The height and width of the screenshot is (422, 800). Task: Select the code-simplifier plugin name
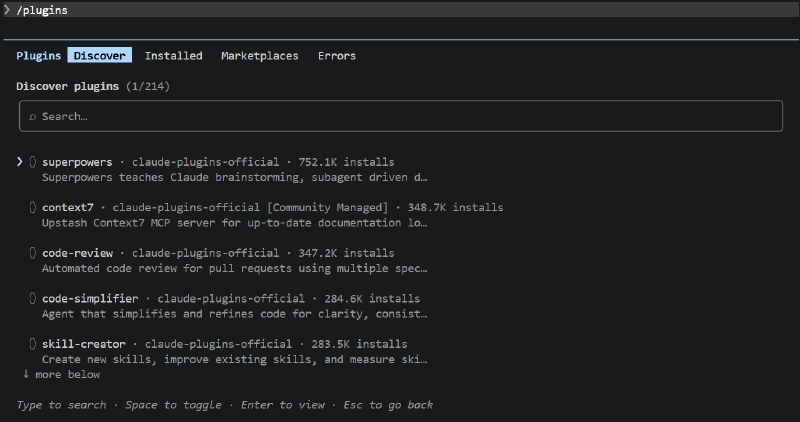click(x=90, y=299)
